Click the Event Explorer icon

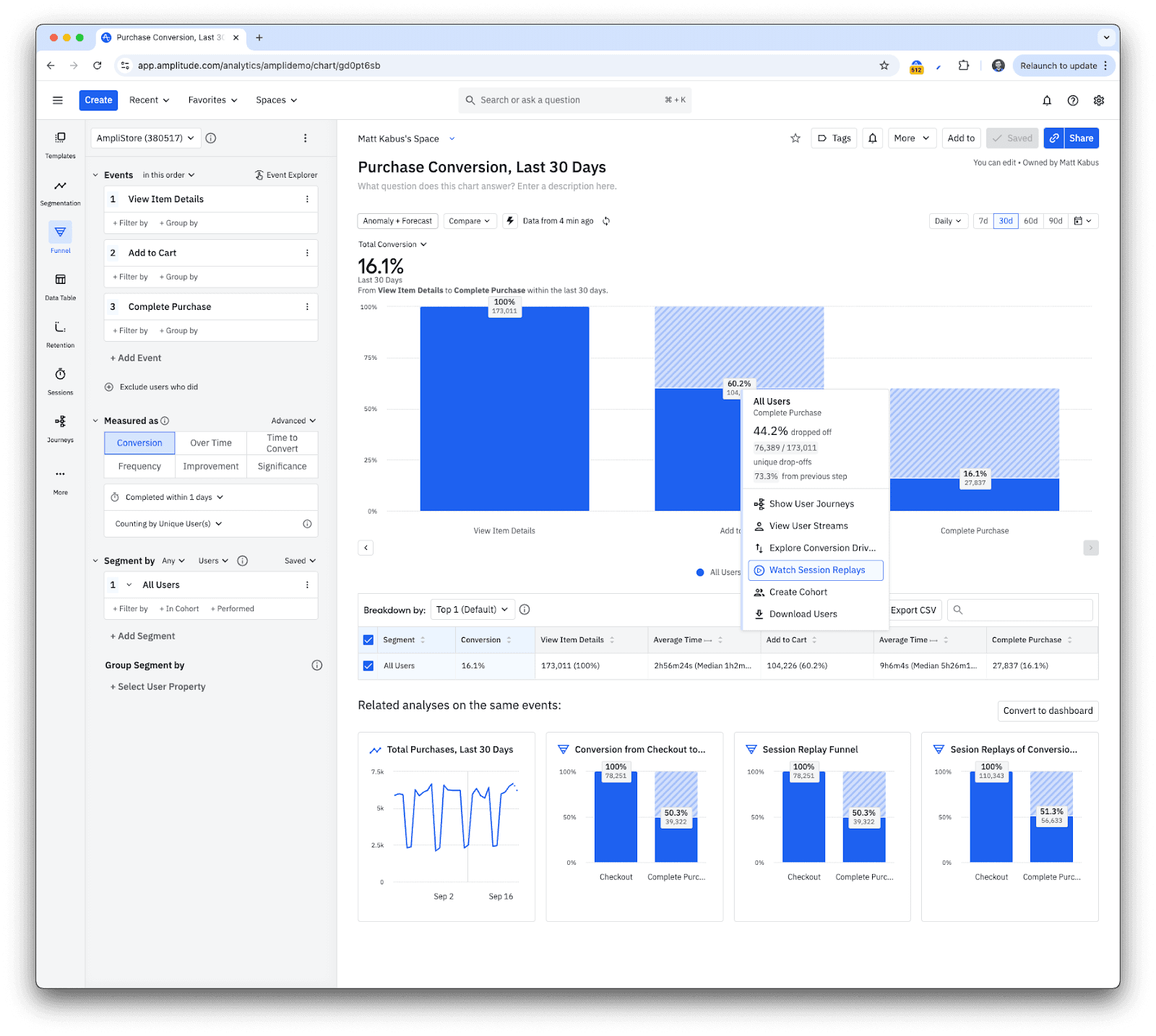pyautogui.click(x=259, y=174)
